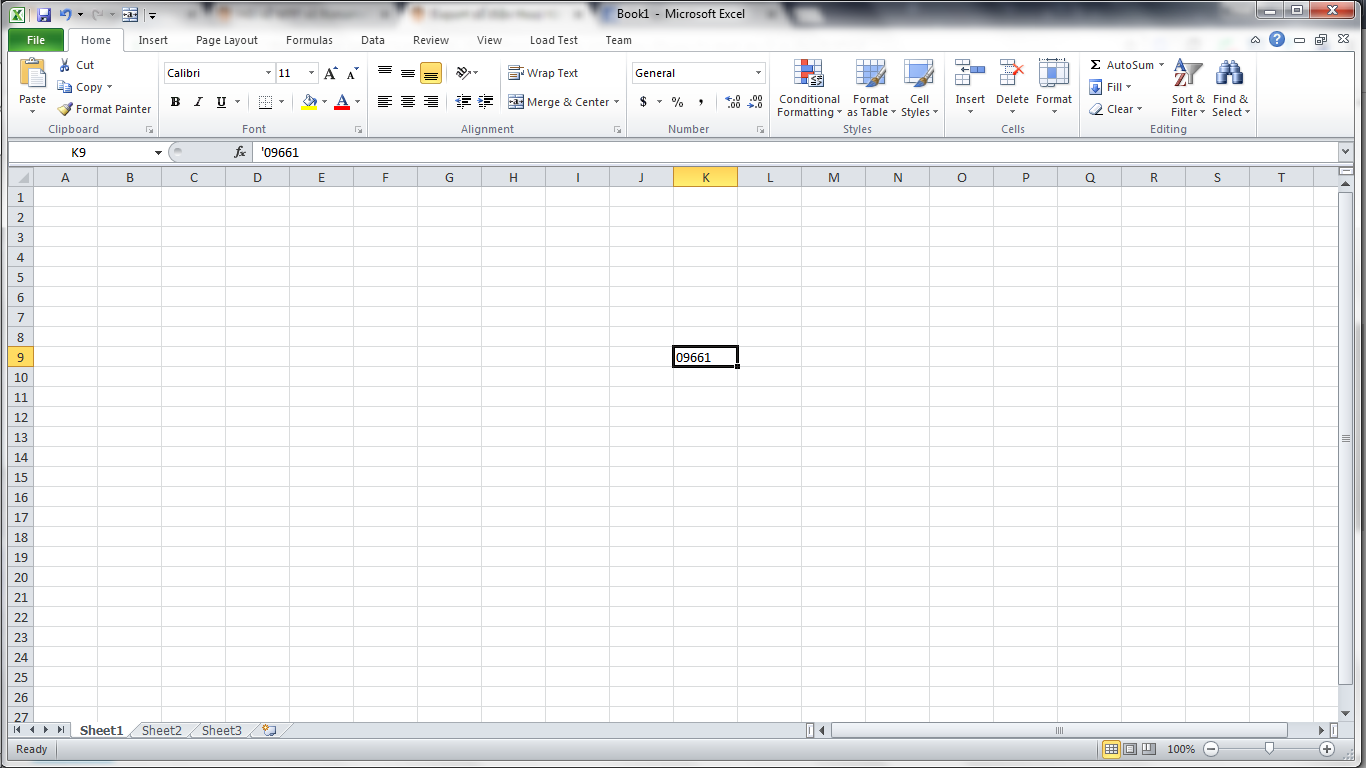Expand the Calibri font name dropdown
The image size is (1366, 768).
pyautogui.click(x=268, y=73)
